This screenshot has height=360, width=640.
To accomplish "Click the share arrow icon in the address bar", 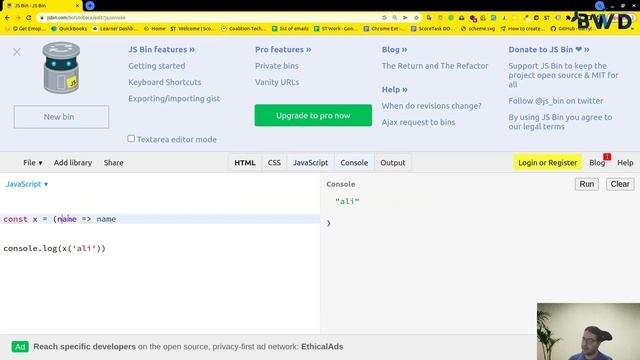I will tap(405, 18).
